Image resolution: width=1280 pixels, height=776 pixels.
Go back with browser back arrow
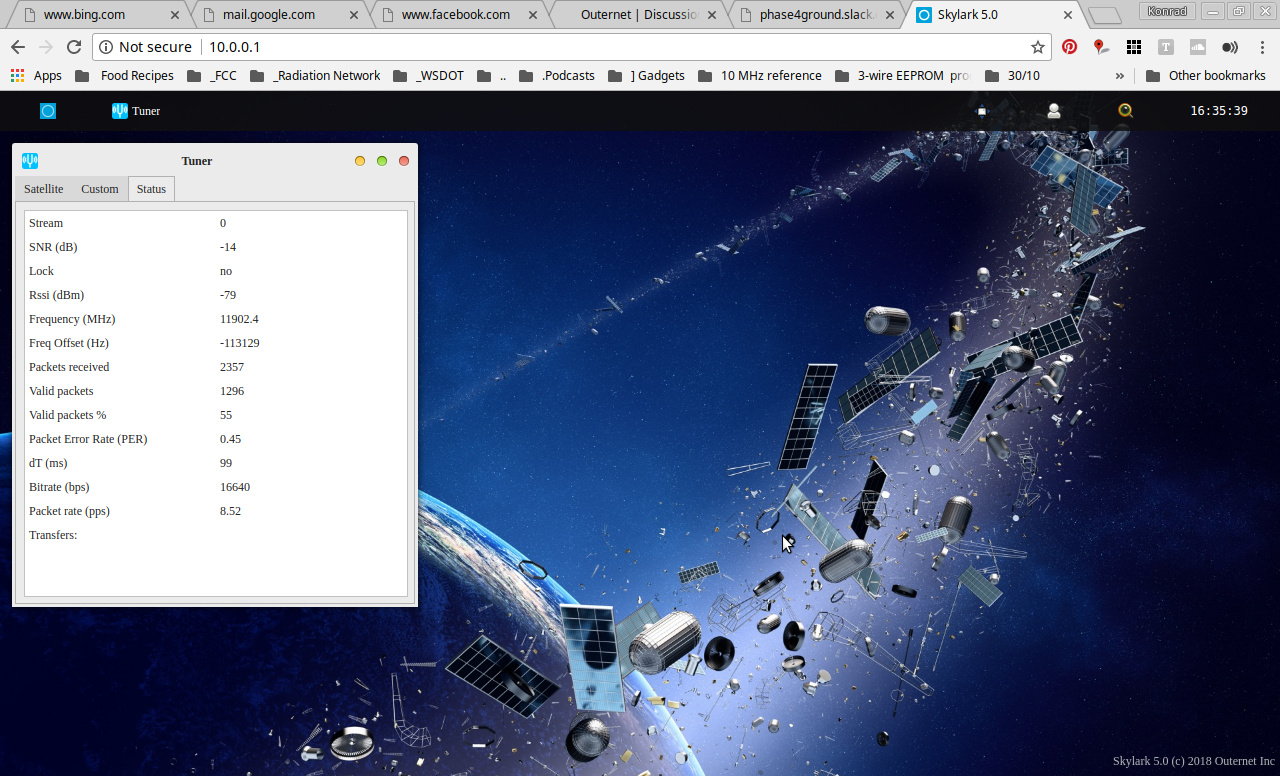coord(18,47)
